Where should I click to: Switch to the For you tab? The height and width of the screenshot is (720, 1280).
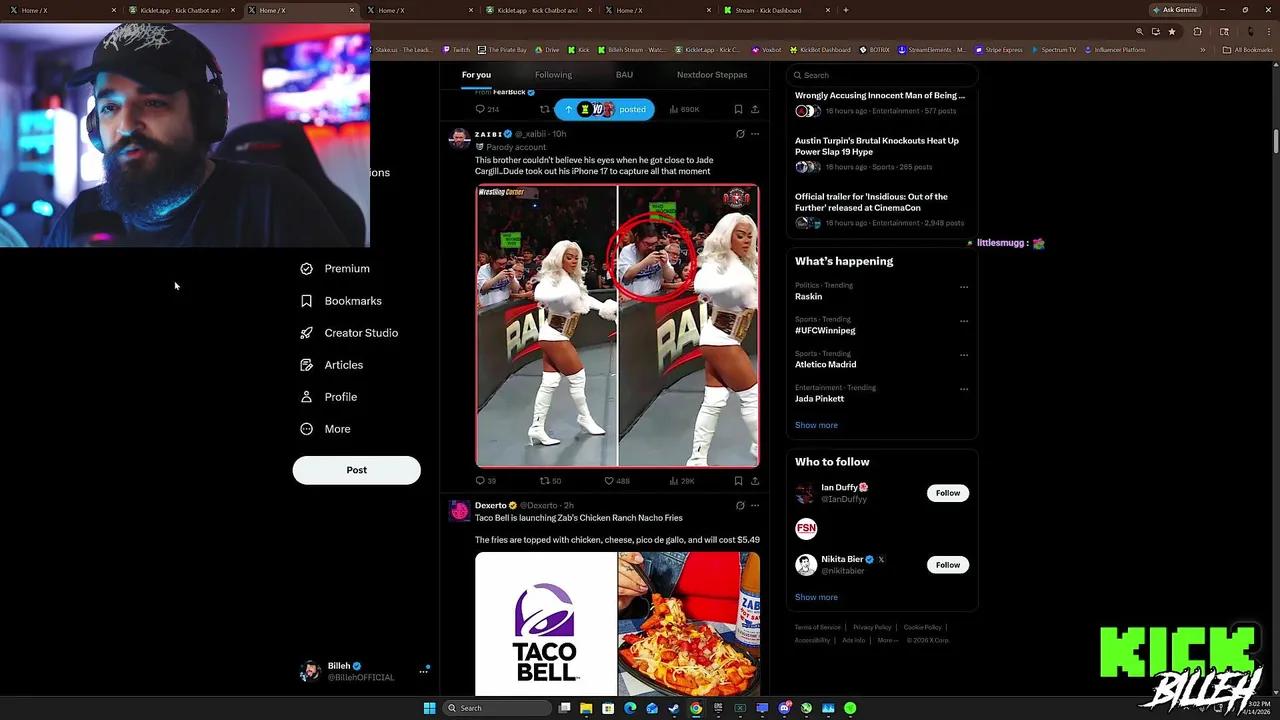tap(476, 75)
